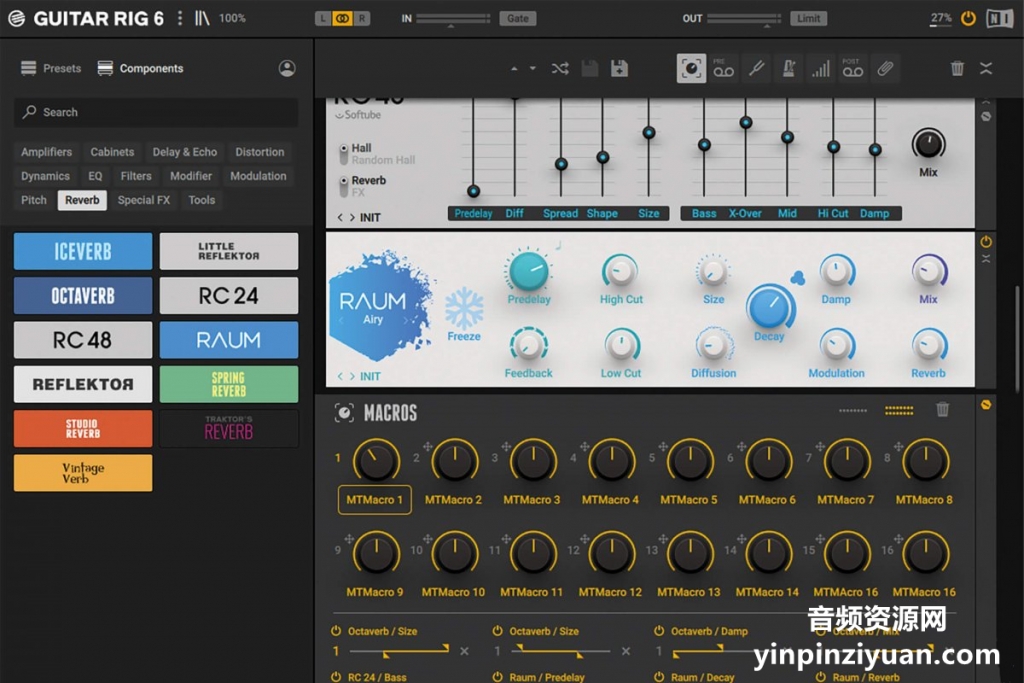Open the user account icon
The width and height of the screenshot is (1024, 683).
pos(287,68)
